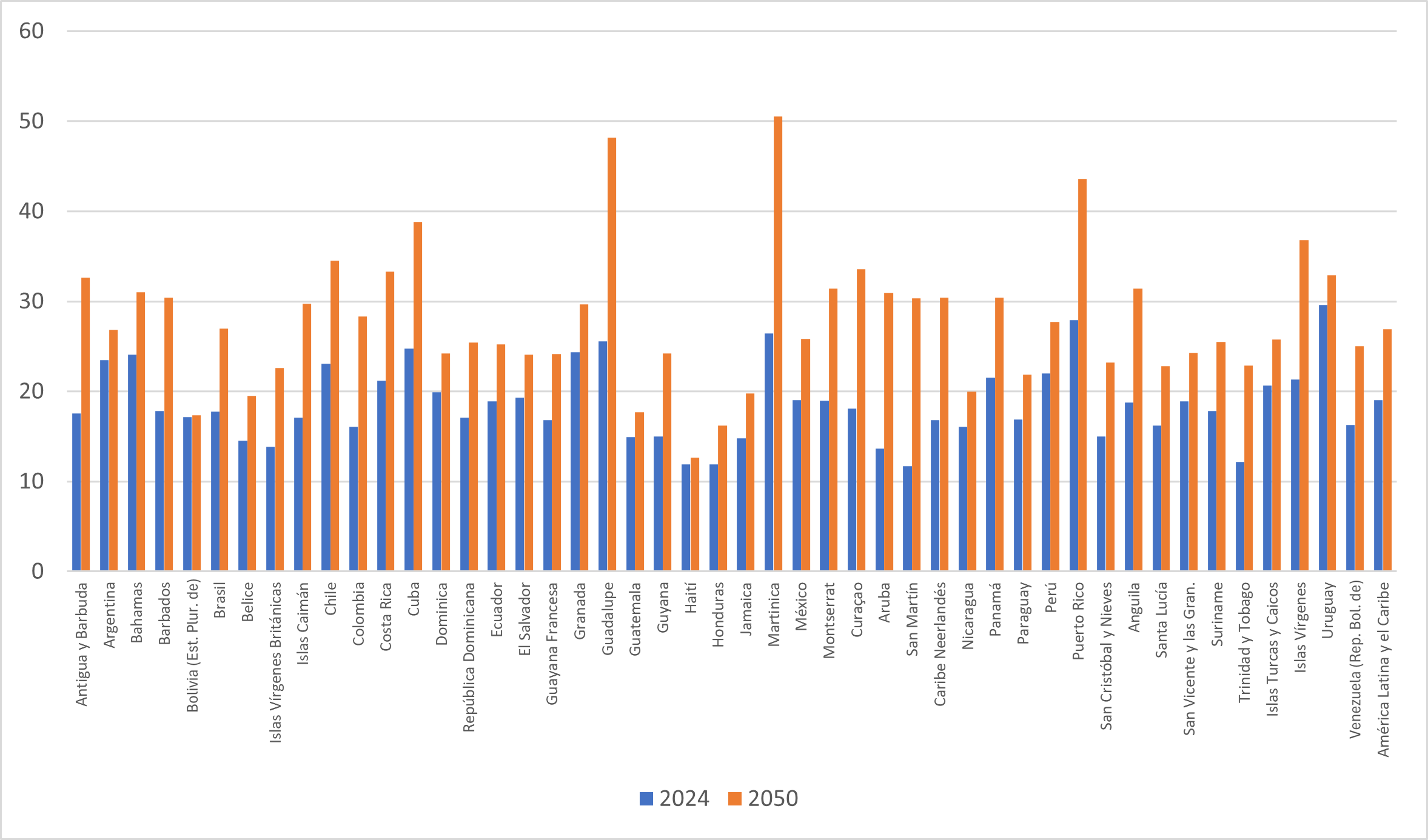Click the Puerto Rico orange 2050 bar
1428x840 pixels.
coord(1082,375)
